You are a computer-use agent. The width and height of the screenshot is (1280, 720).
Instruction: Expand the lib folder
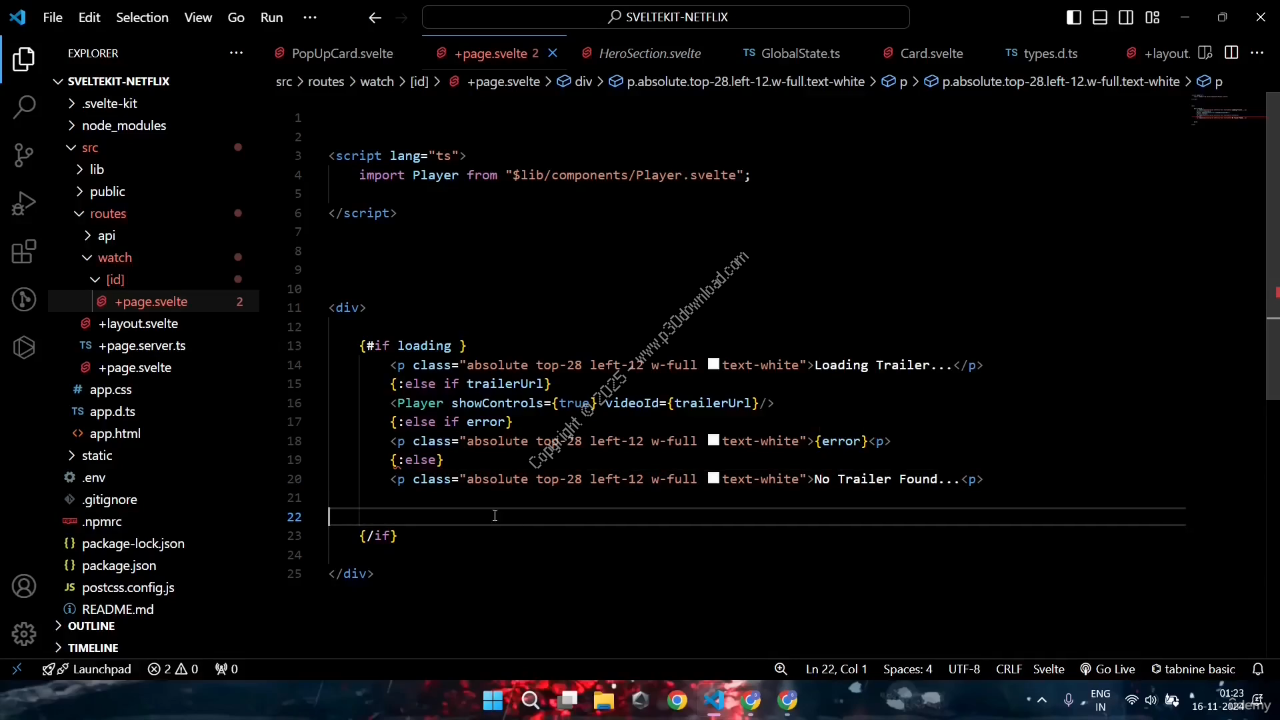click(x=96, y=169)
